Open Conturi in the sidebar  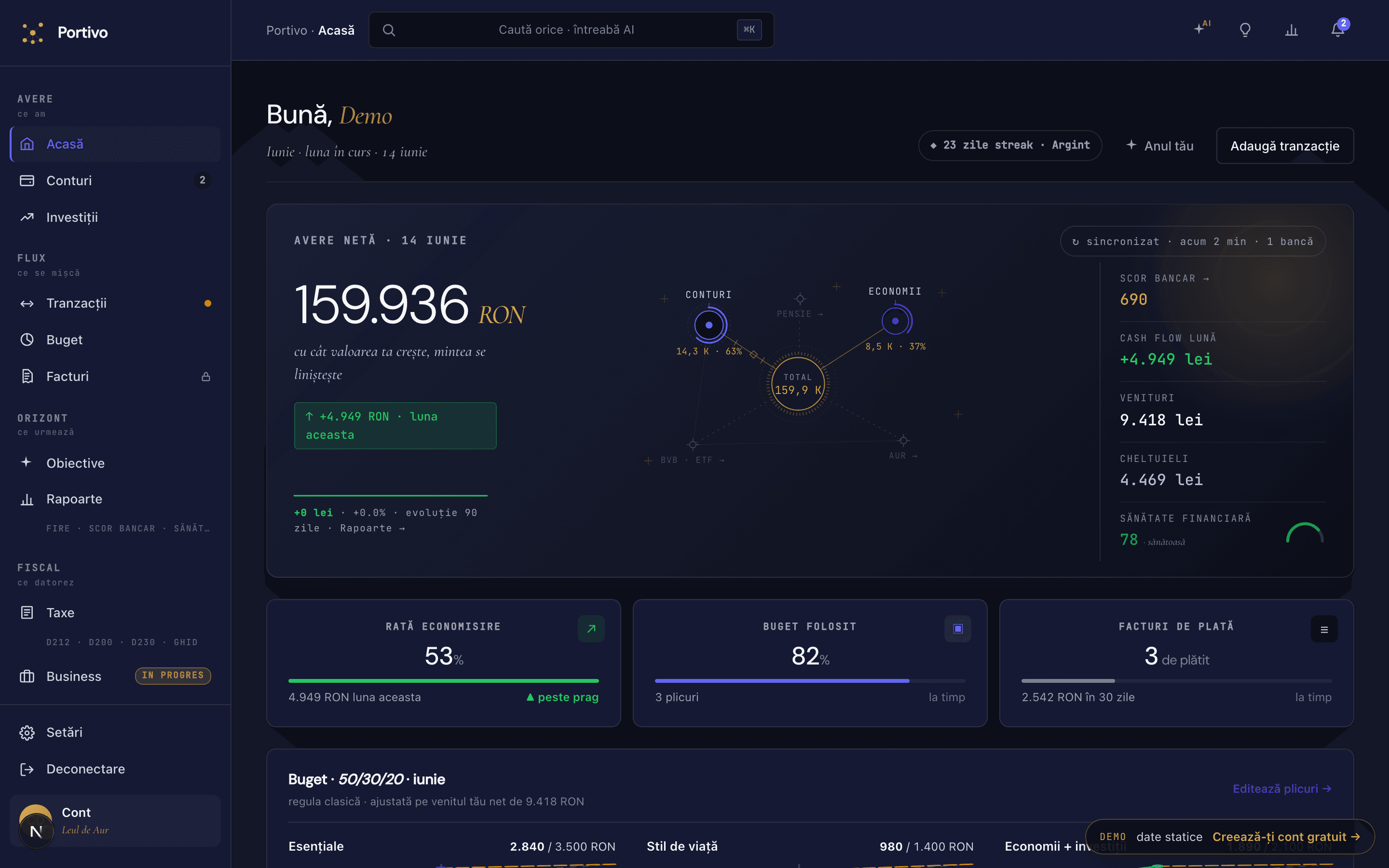pyautogui.click(x=115, y=181)
